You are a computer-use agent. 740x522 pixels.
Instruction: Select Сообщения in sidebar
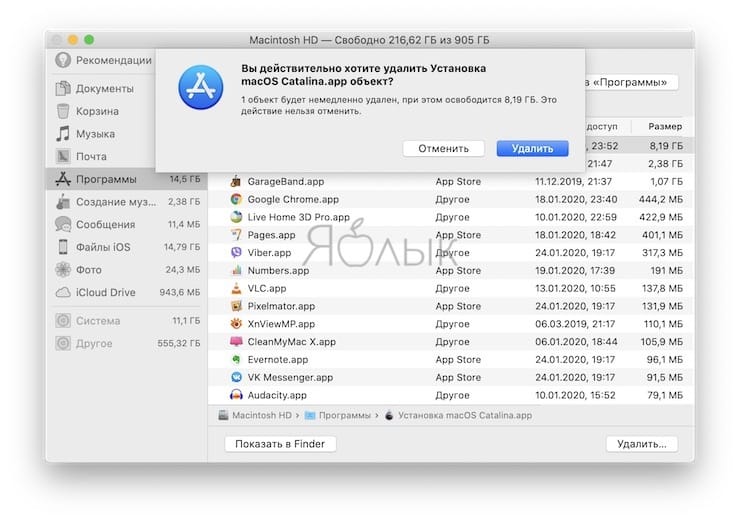(126, 225)
